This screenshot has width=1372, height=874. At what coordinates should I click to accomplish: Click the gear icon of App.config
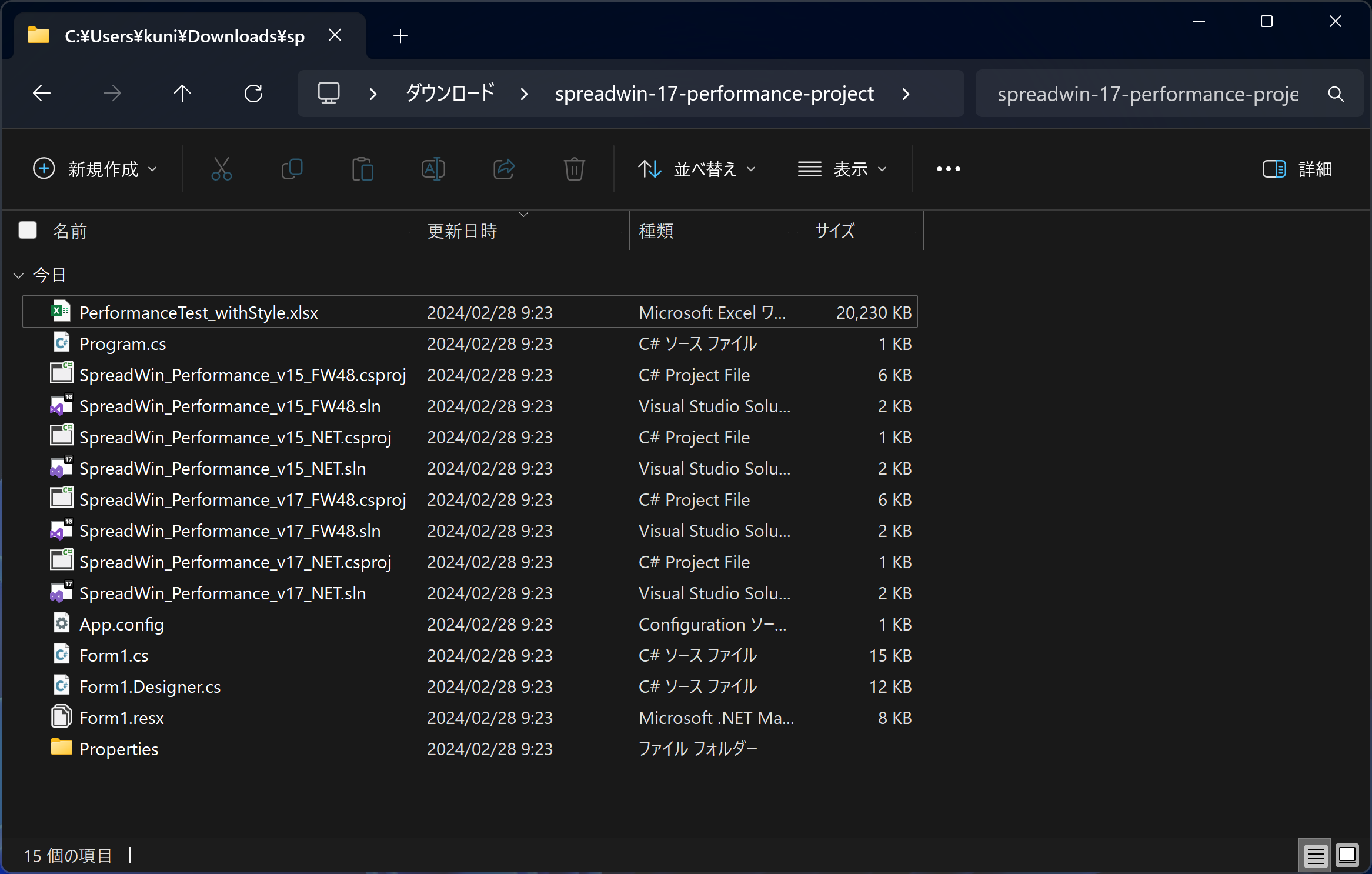pyautogui.click(x=61, y=623)
